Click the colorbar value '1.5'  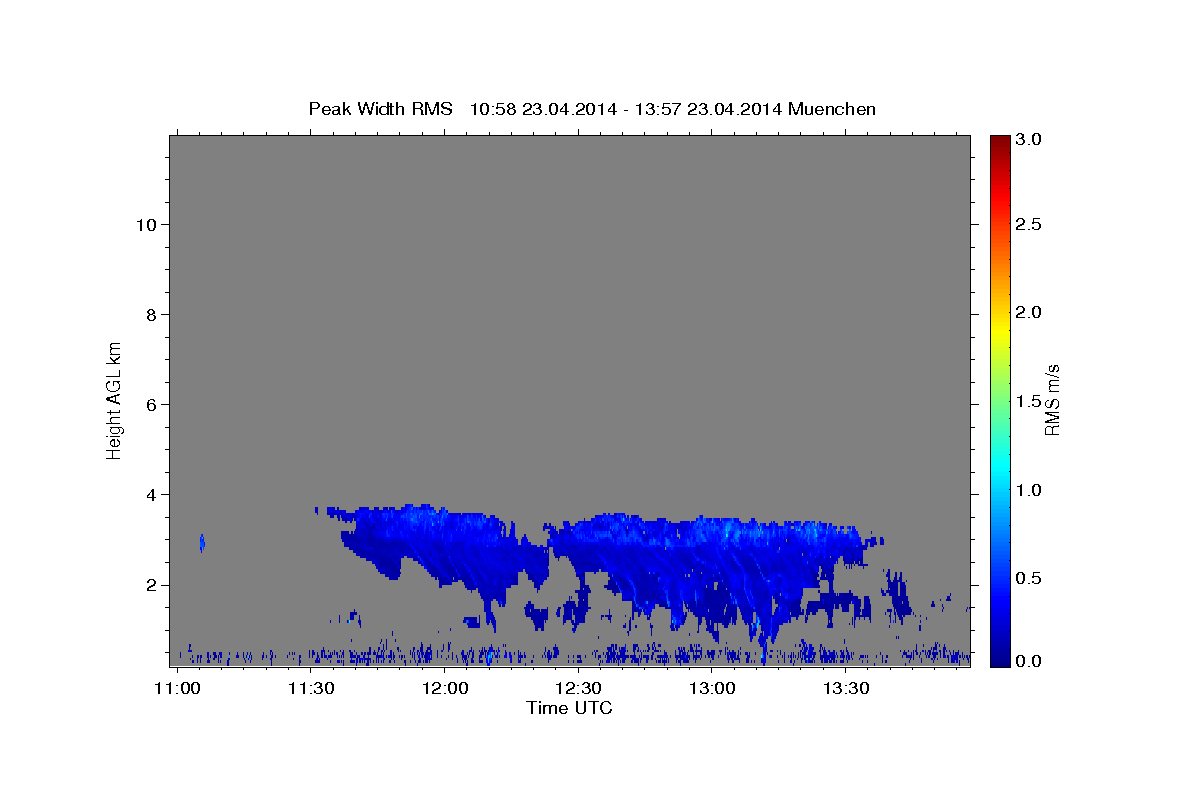click(x=1029, y=401)
